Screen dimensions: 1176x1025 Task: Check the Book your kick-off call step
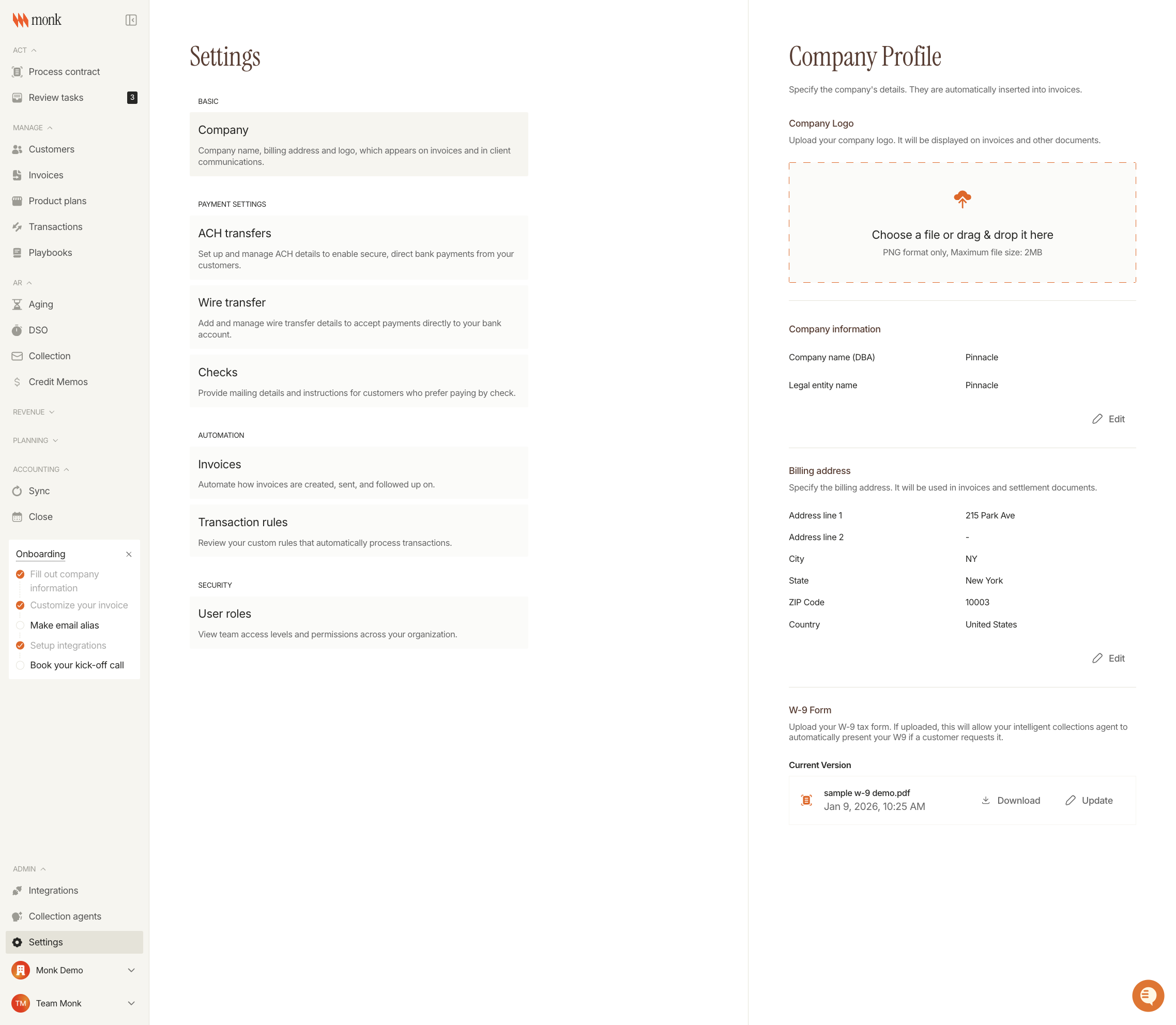click(x=21, y=665)
